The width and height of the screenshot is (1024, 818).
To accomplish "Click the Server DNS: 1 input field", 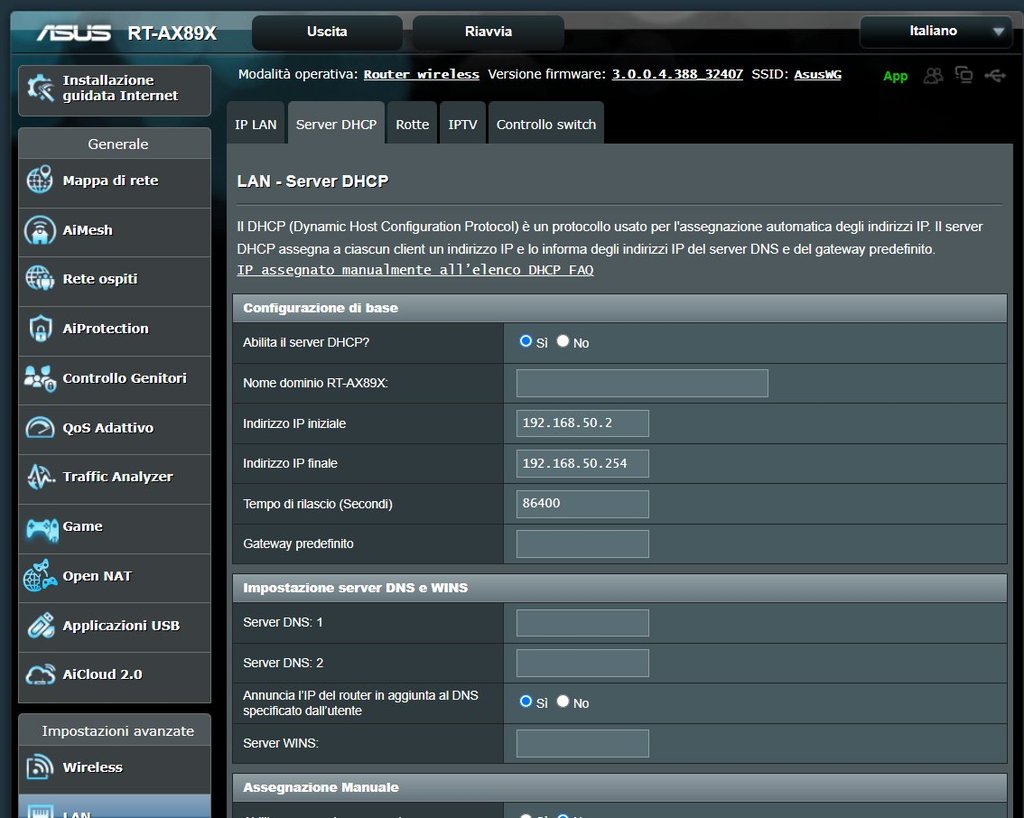I will (582, 623).
